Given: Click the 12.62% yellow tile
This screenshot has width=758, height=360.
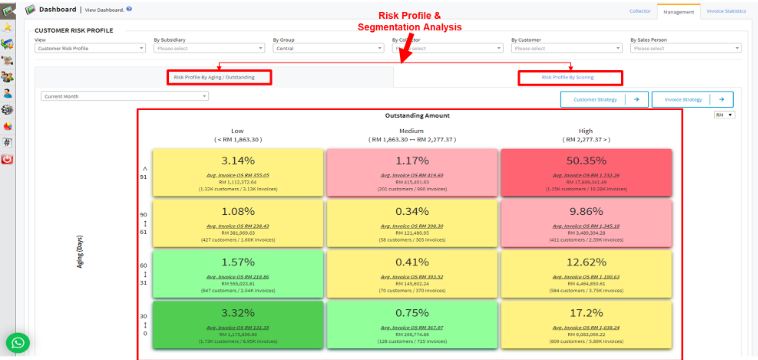Looking at the screenshot, I should (586, 274).
